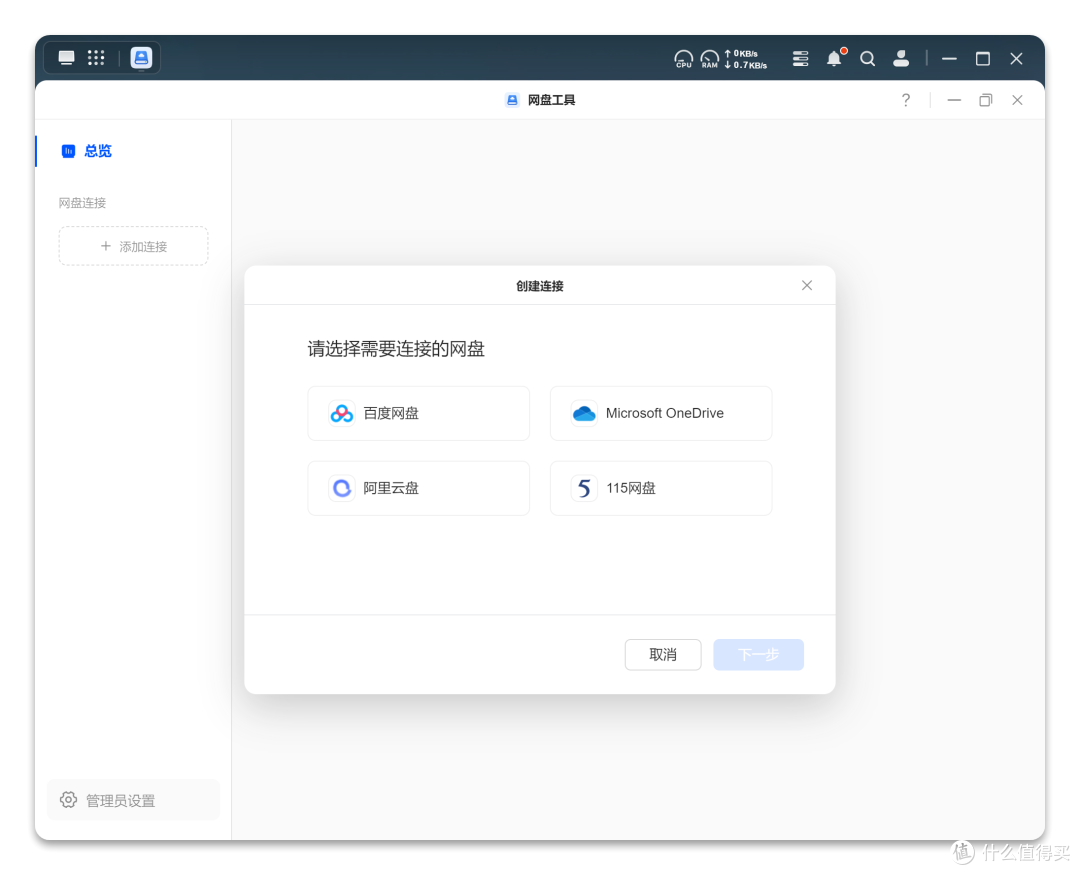
Task: Close the 创建连接 dialog
Action: click(x=807, y=285)
